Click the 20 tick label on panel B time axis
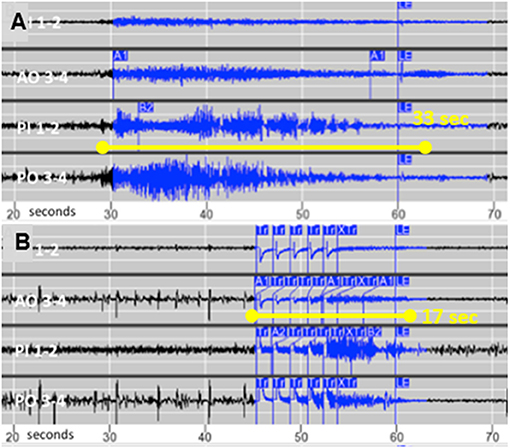Image resolution: width=510 pixels, height=448 pixels. 13,437
